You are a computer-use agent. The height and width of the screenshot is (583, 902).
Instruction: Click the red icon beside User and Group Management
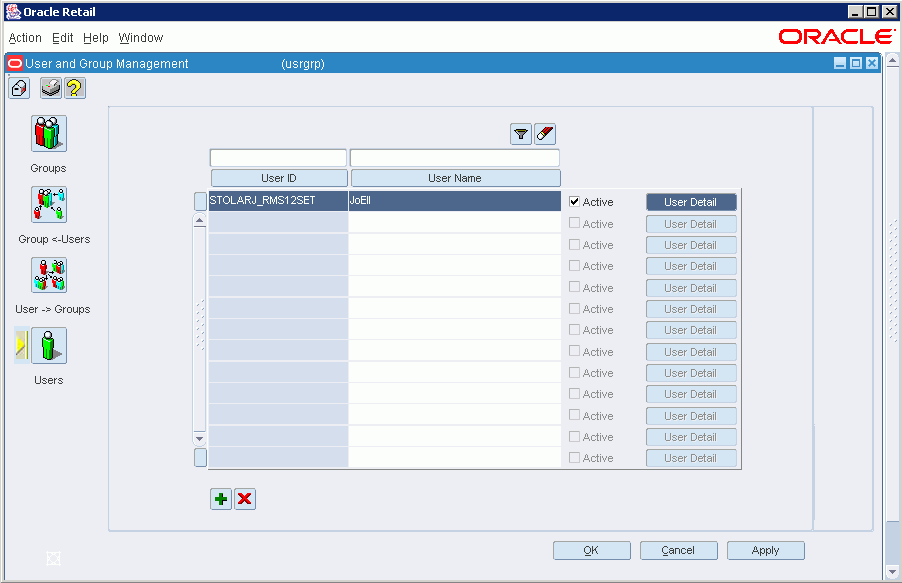click(15, 63)
